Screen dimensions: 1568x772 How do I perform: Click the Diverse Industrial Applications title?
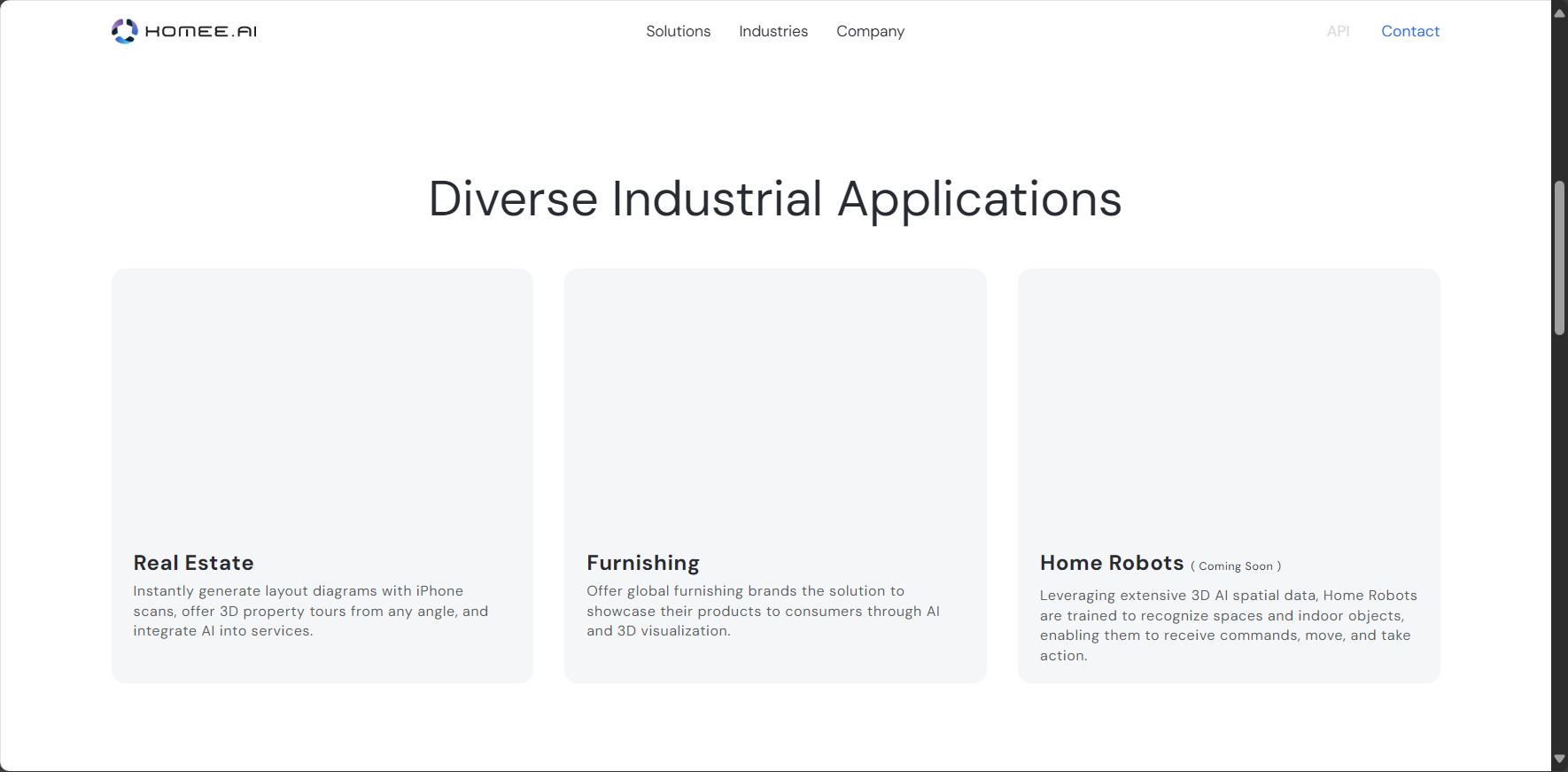point(775,199)
